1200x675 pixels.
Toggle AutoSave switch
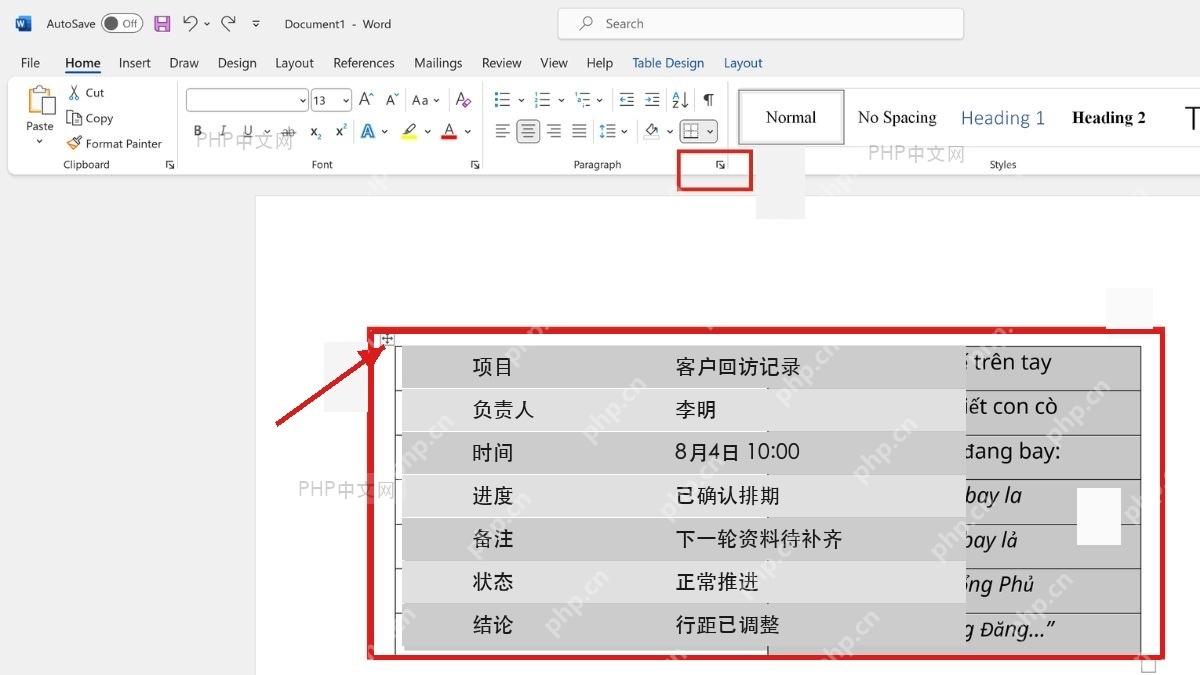tap(122, 23)
